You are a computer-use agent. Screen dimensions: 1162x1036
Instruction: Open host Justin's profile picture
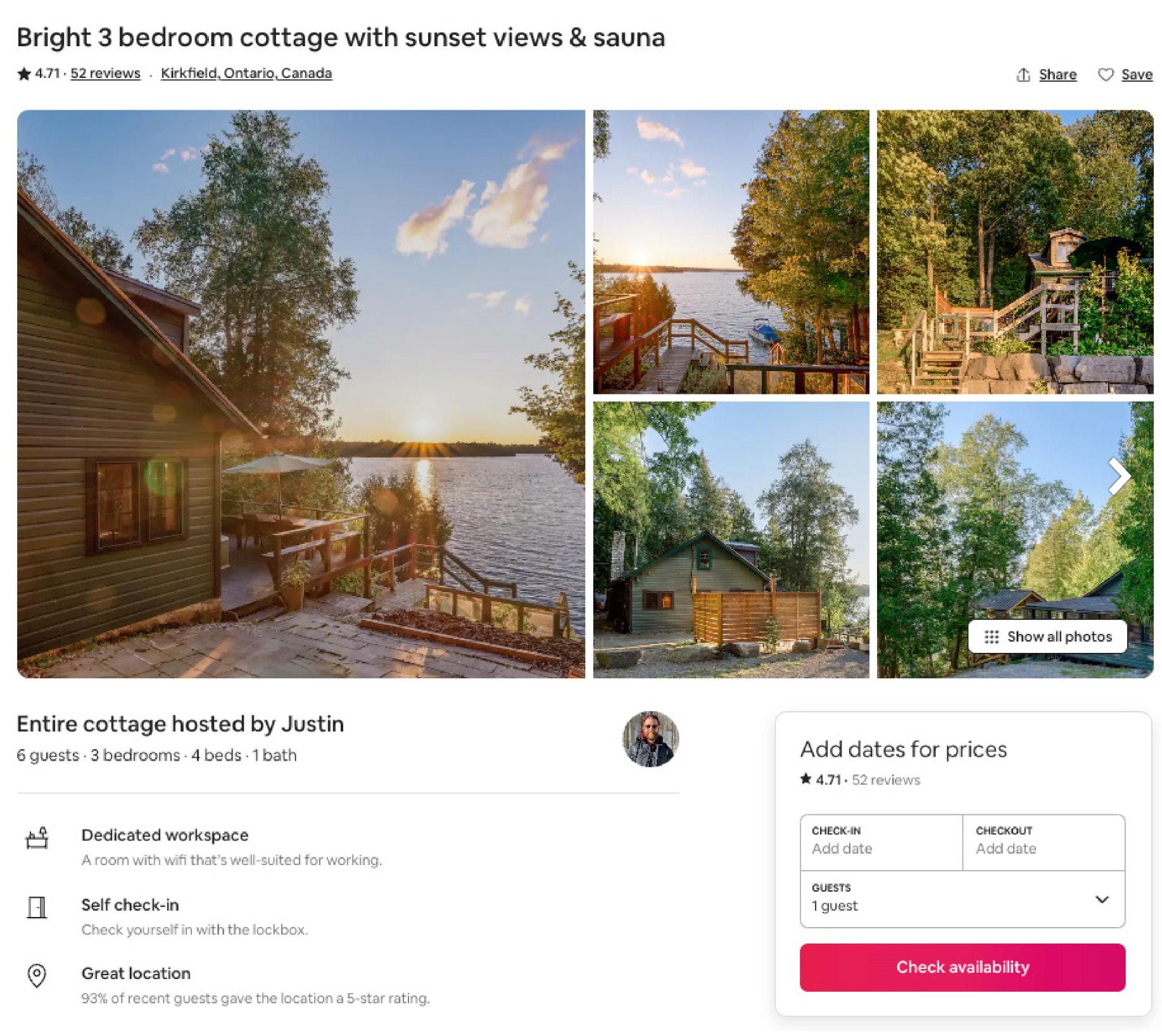tap(650, 739)
